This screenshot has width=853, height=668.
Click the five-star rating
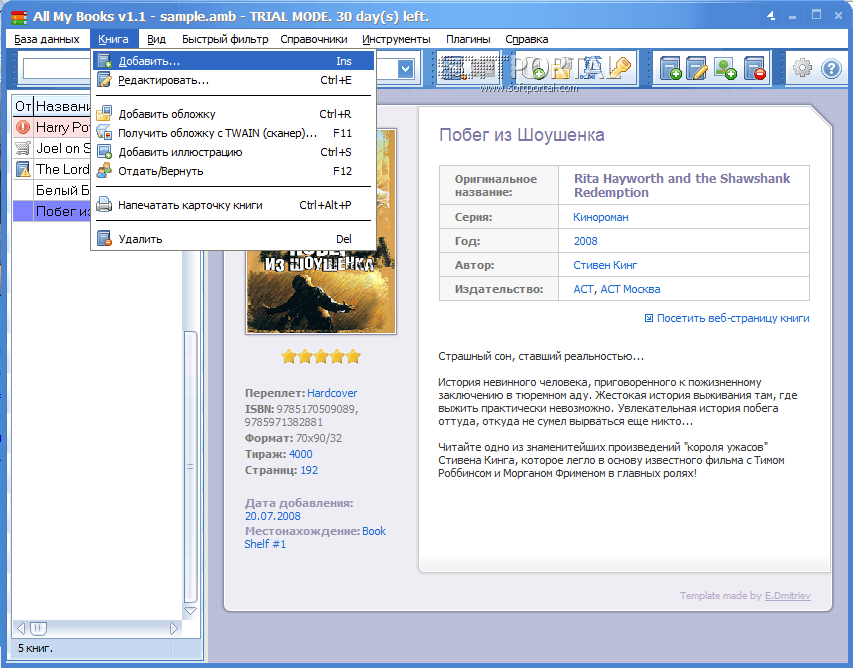[321, 356]
